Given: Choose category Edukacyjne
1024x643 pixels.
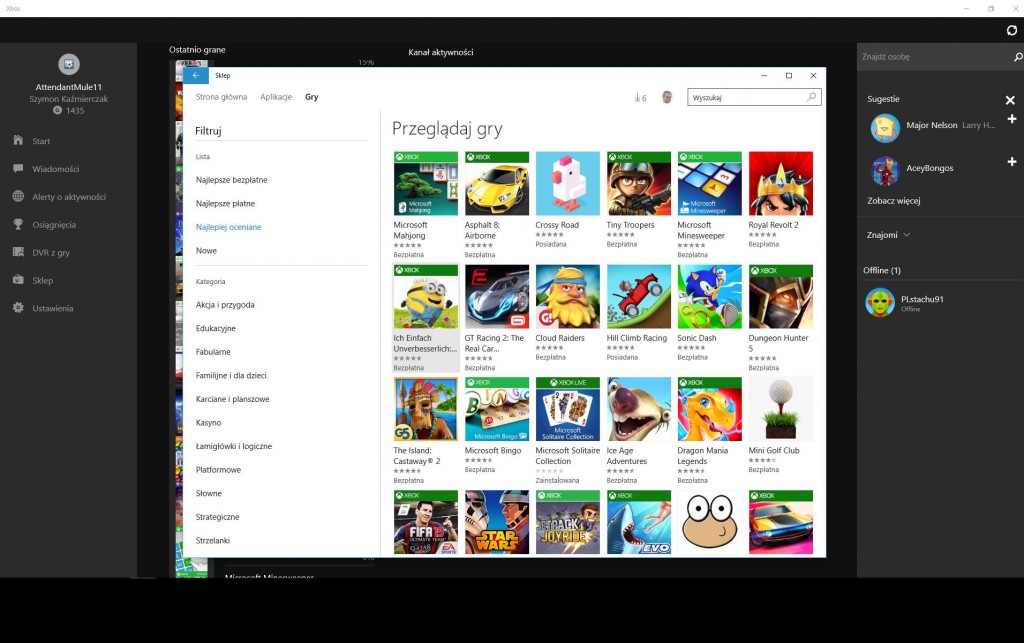Looking at the screenshot, I should click(216, 328).
